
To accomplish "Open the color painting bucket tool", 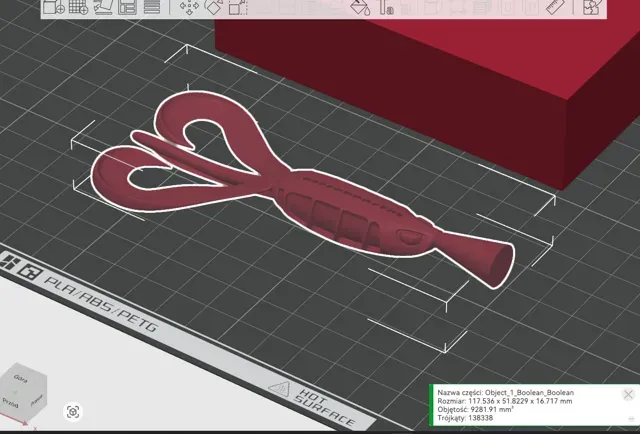I will (x=360, y=7).
